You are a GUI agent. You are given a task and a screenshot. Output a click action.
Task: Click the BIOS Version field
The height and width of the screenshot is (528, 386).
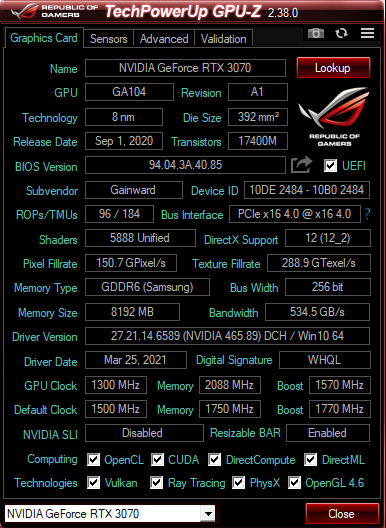click(x=185, y=165)
